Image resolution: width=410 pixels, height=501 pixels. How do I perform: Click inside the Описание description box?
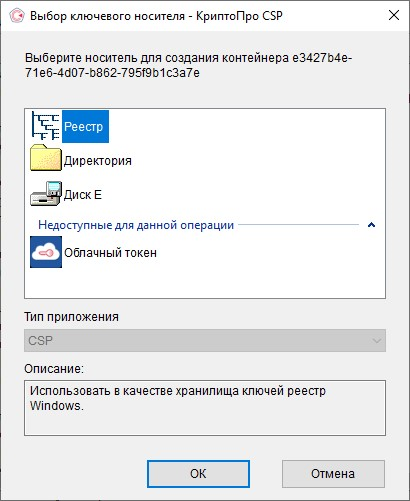pos(205,408)
